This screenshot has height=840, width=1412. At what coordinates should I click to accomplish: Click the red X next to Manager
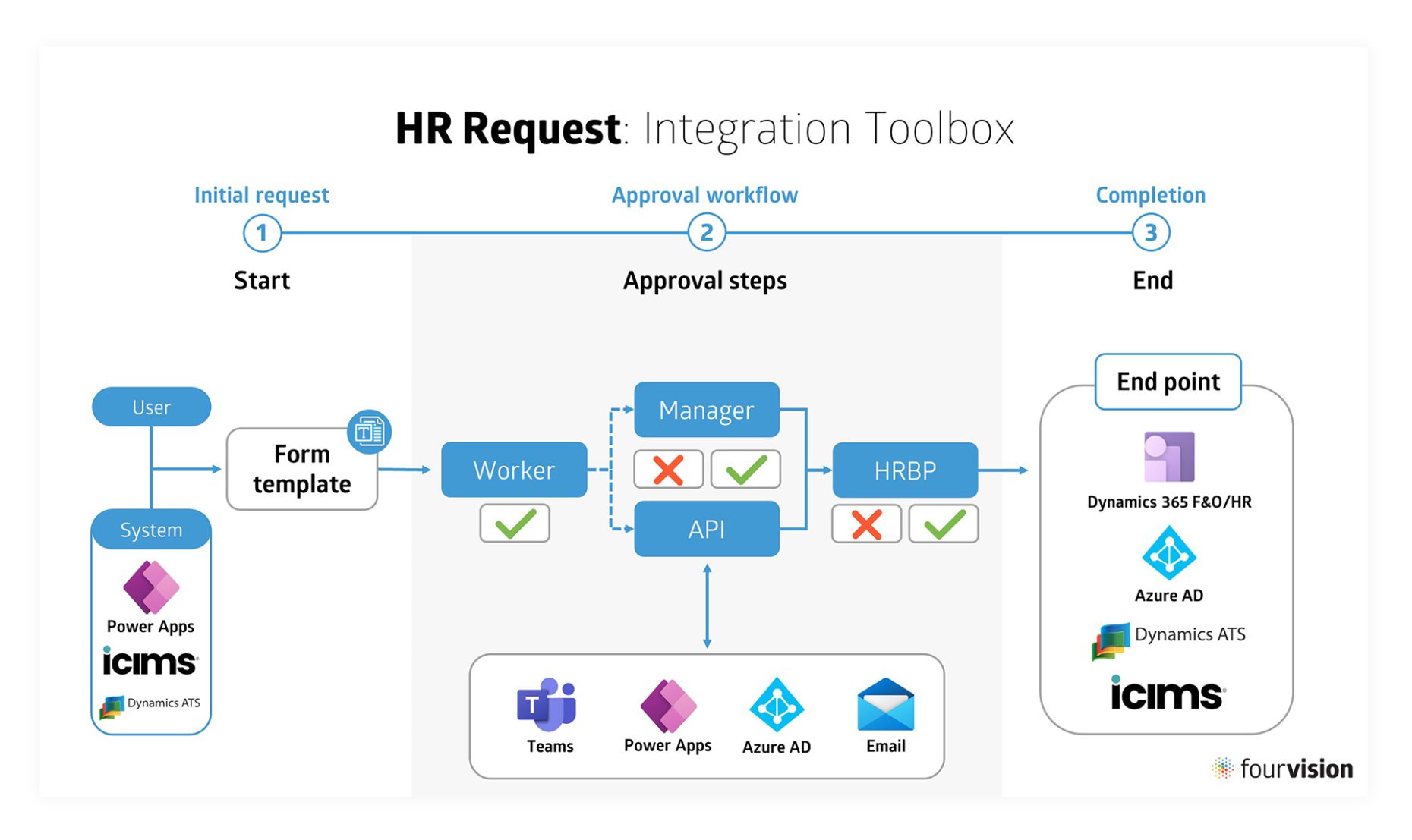(x=667, y=469)
